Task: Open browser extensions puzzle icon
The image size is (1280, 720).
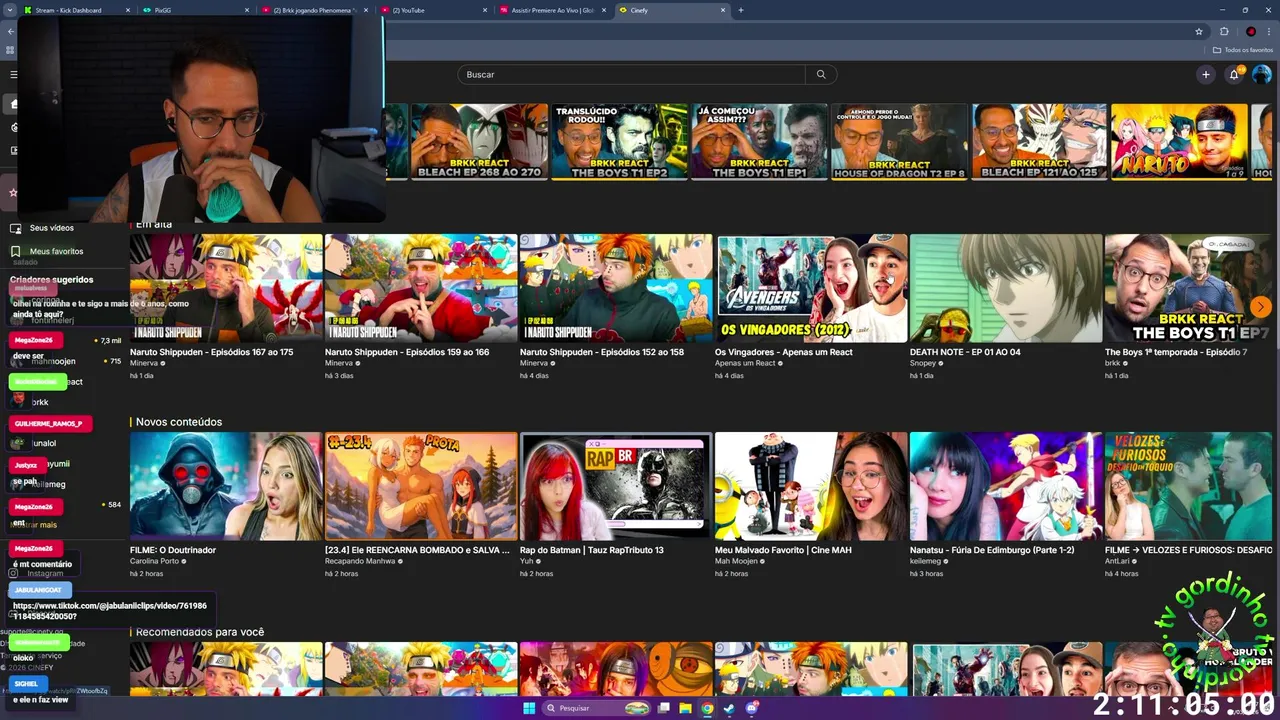Action: pos(1224,31)
